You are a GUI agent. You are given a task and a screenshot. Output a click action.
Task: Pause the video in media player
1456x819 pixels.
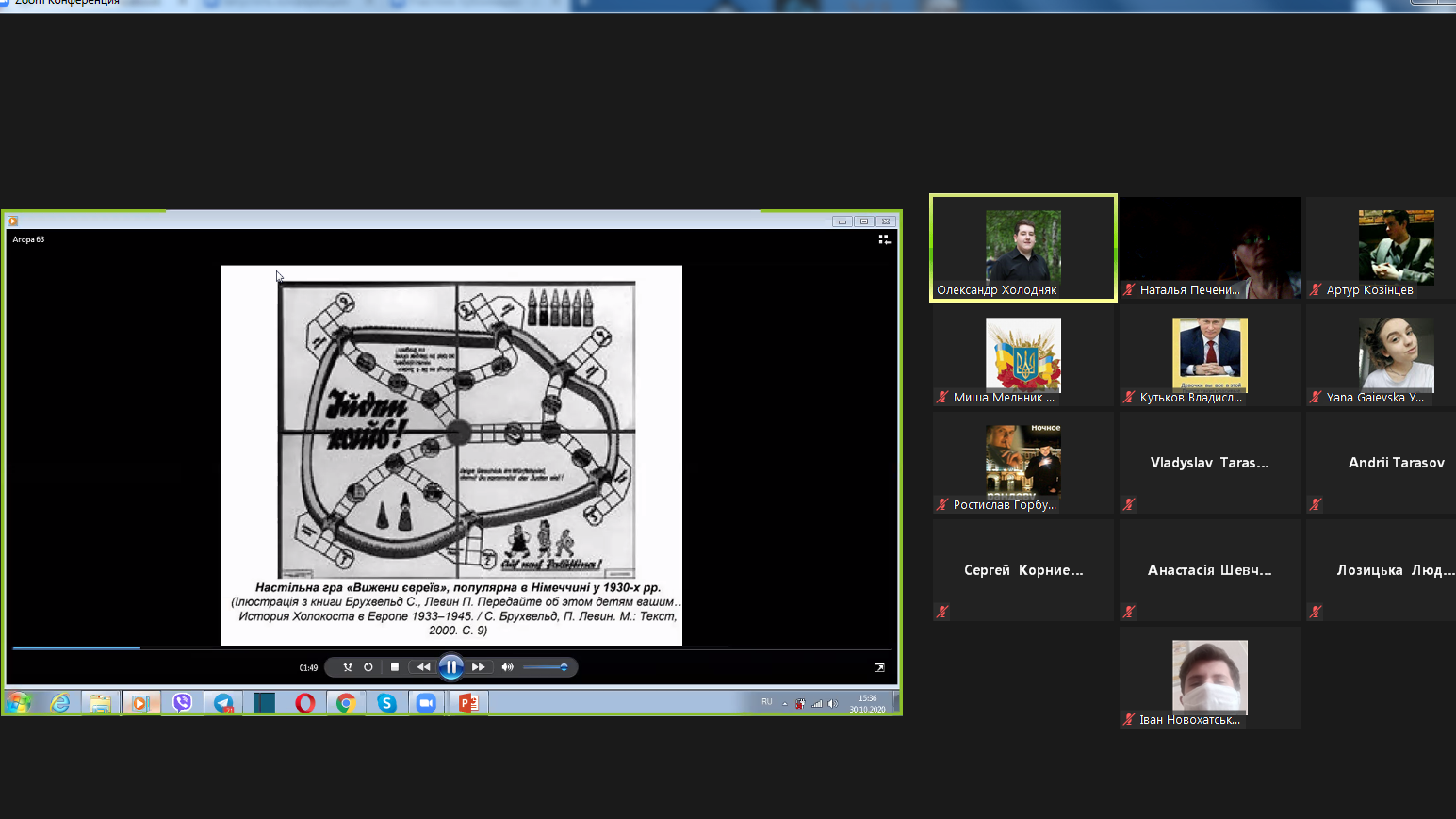tap(450, 667)
